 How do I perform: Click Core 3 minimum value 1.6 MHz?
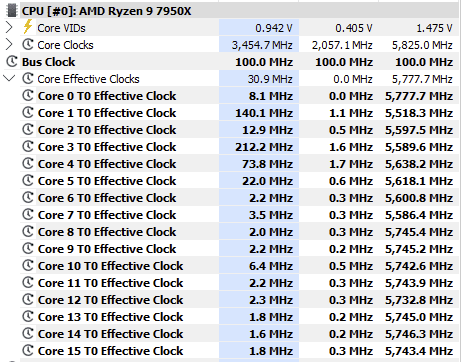(x=351, y=147)
